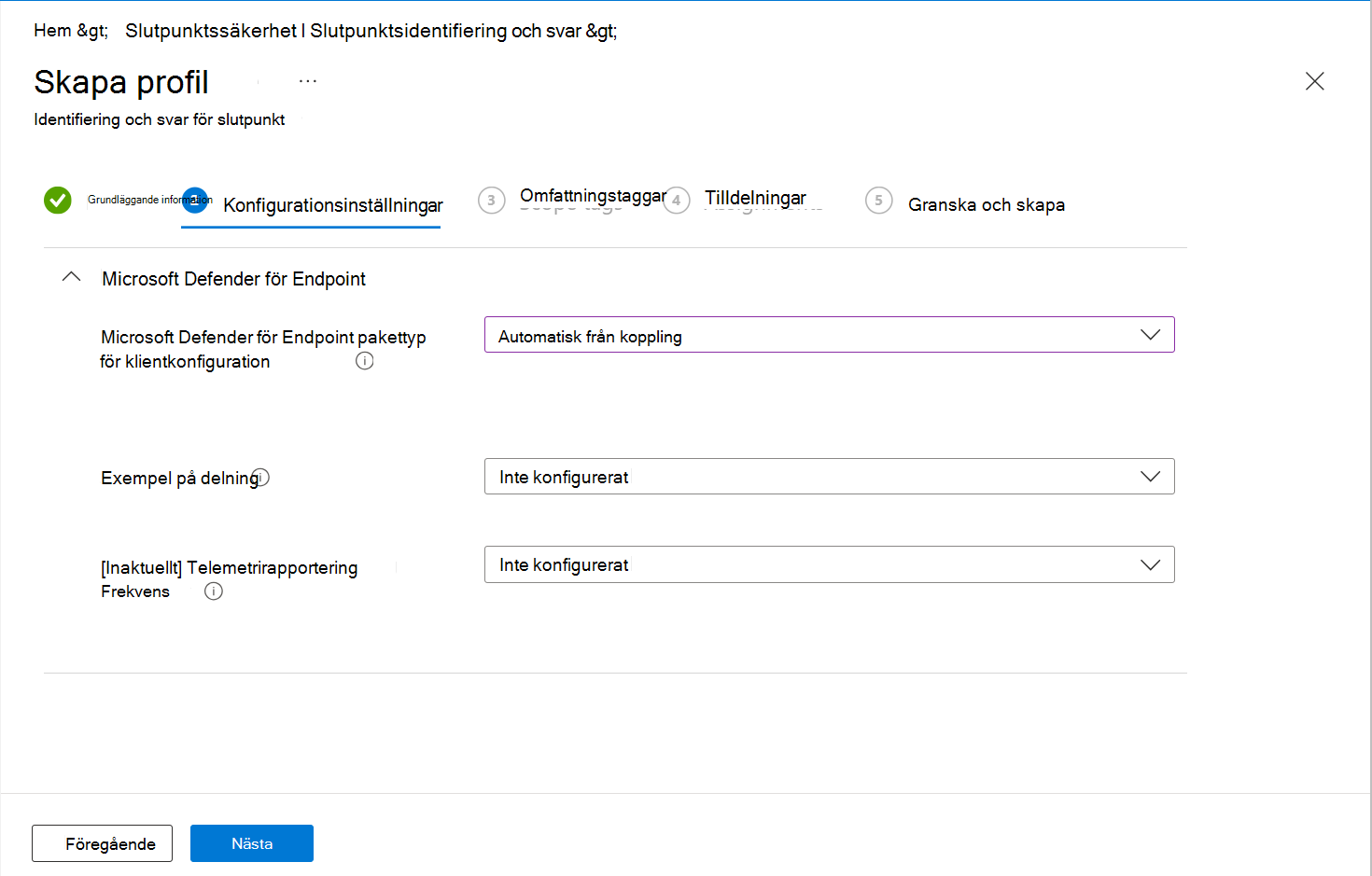Open the Telemetrirapportering Frekvens dropdown
This screenshot has width=1372, height=876.
829,564
